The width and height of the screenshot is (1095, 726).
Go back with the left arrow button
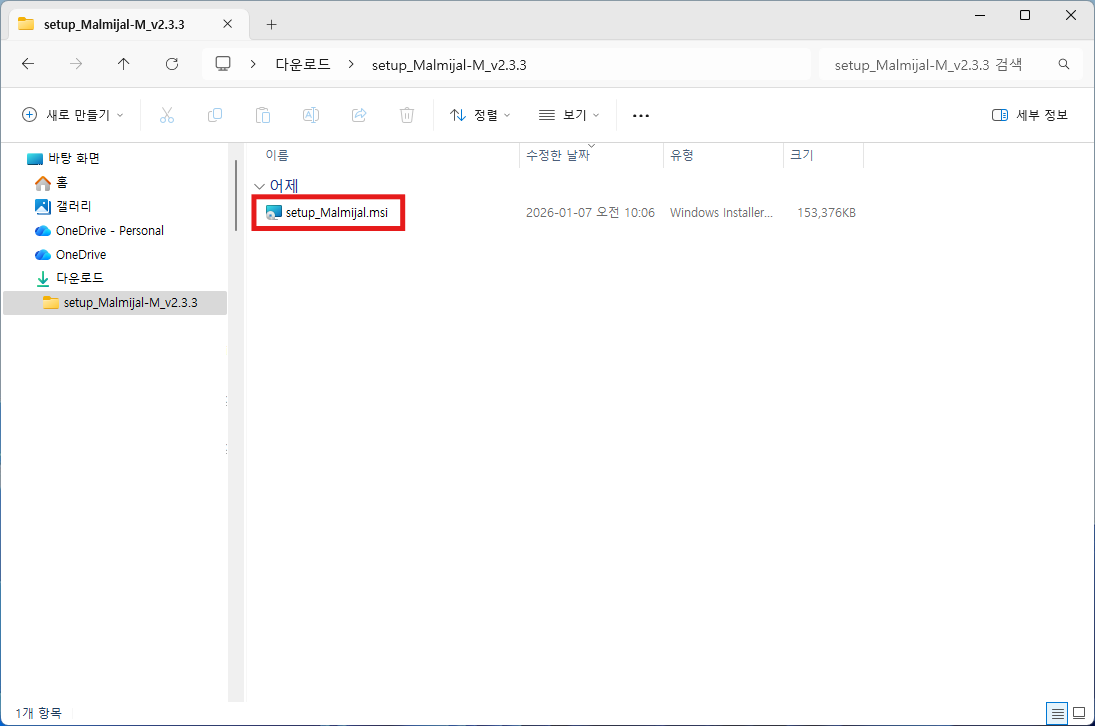(28, 64)
